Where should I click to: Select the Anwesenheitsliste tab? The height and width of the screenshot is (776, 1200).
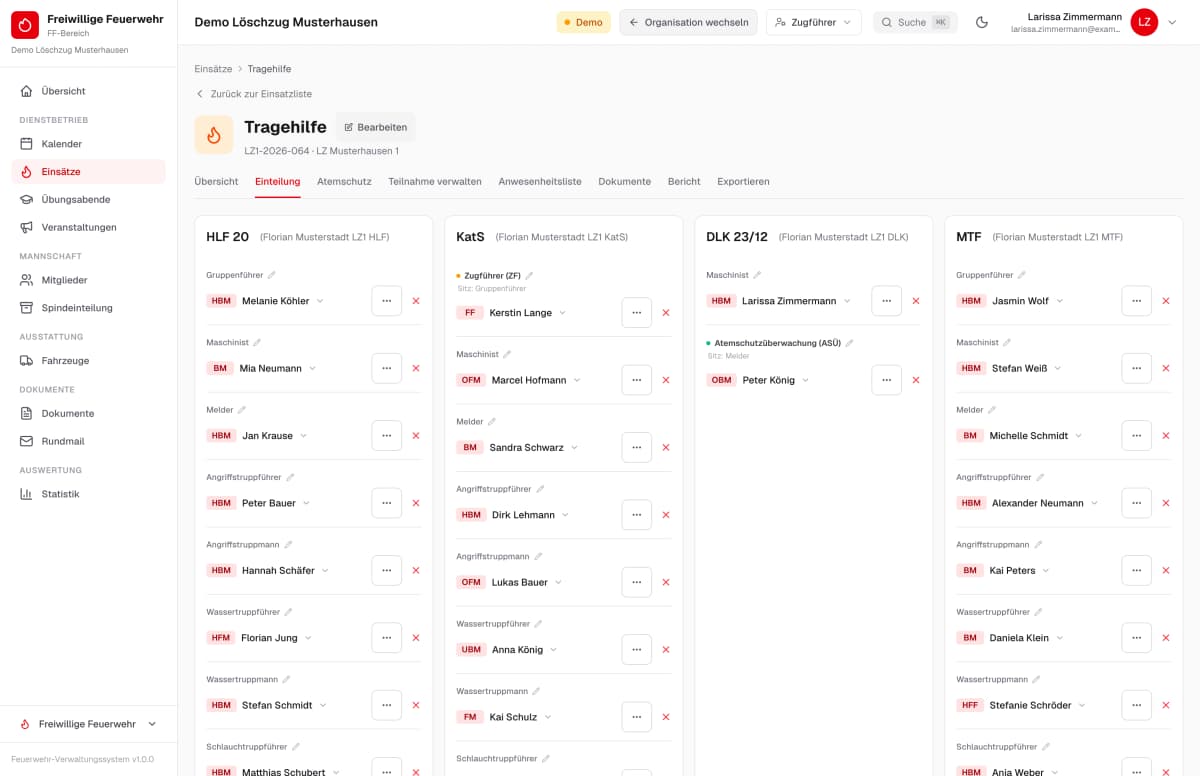pyautogui.click(x=540, y=182)
